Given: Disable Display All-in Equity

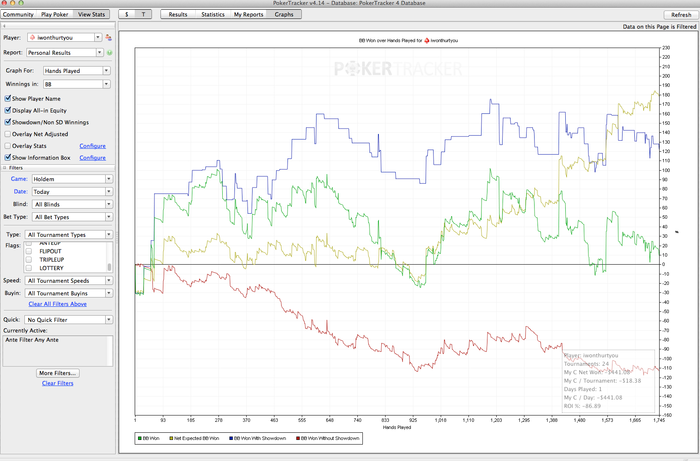Looking at the screenshot, I should click(x=8, y=110).
